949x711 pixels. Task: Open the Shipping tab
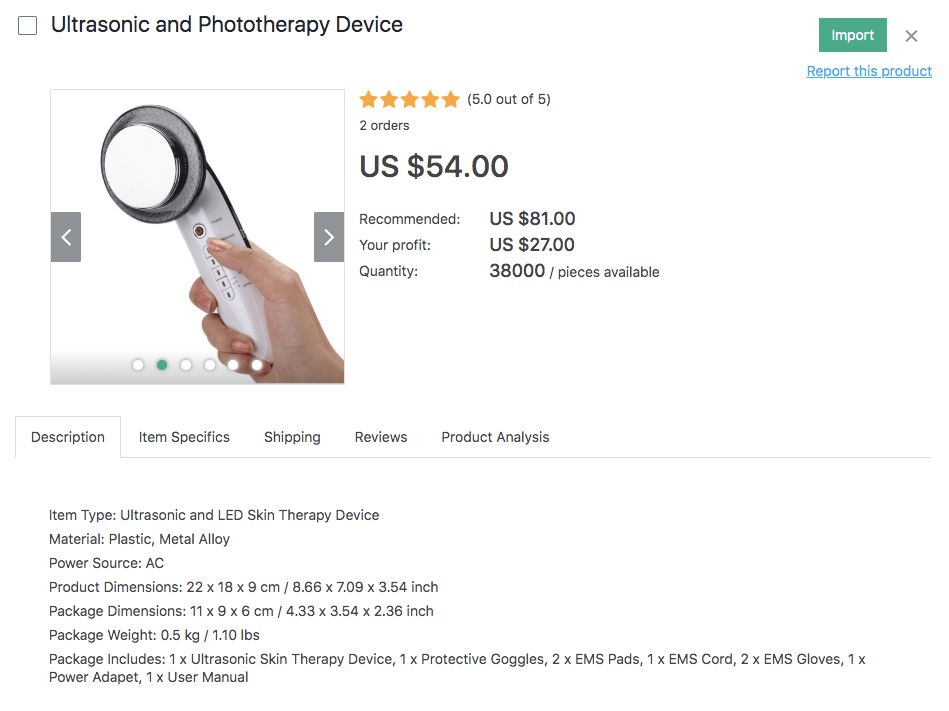click(x=292, y=437)
